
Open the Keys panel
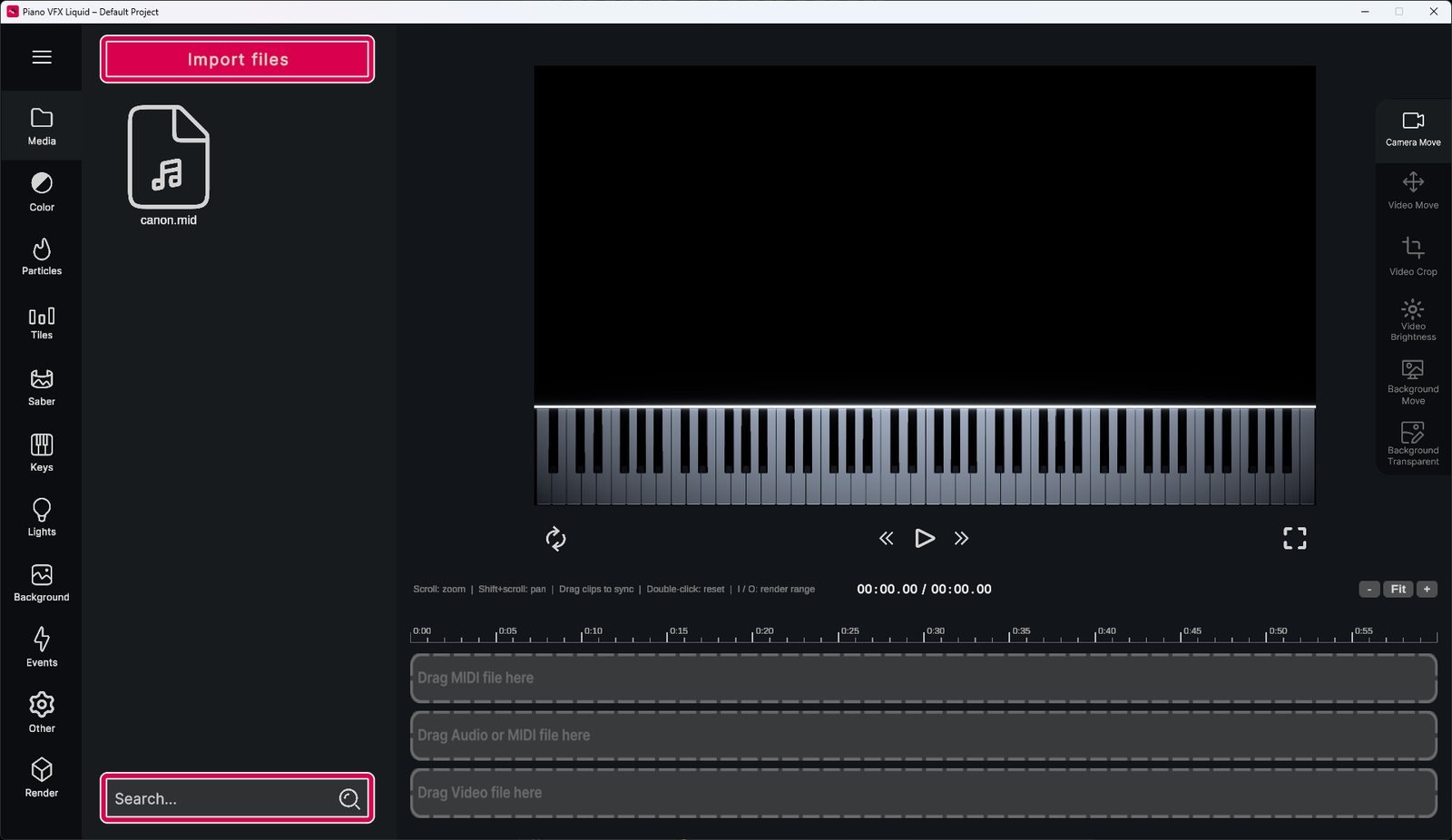pos(42,453)
